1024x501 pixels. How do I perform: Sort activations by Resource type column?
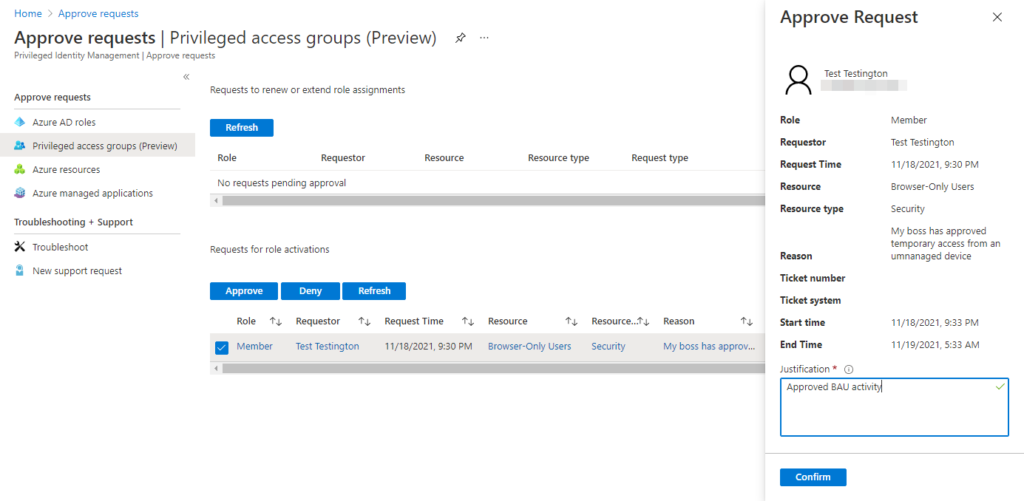[x=643, y=321]
